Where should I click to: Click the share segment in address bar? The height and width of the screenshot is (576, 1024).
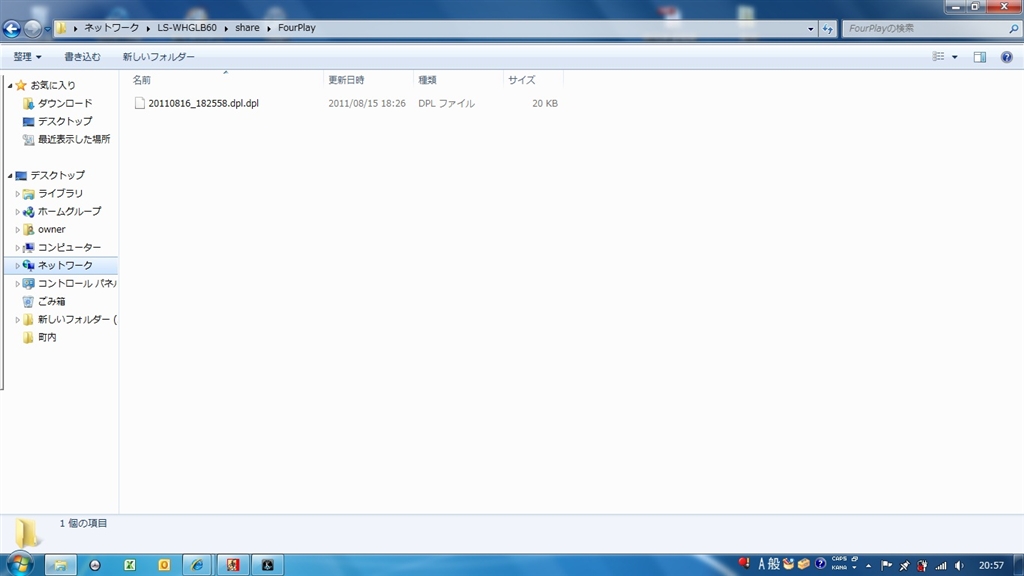coord(247,28)
